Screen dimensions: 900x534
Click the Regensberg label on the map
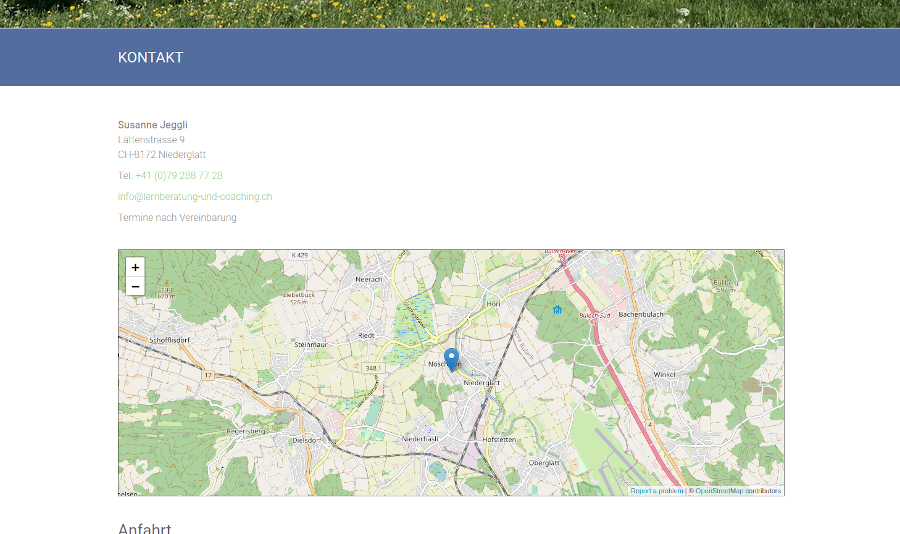point(246,431)
